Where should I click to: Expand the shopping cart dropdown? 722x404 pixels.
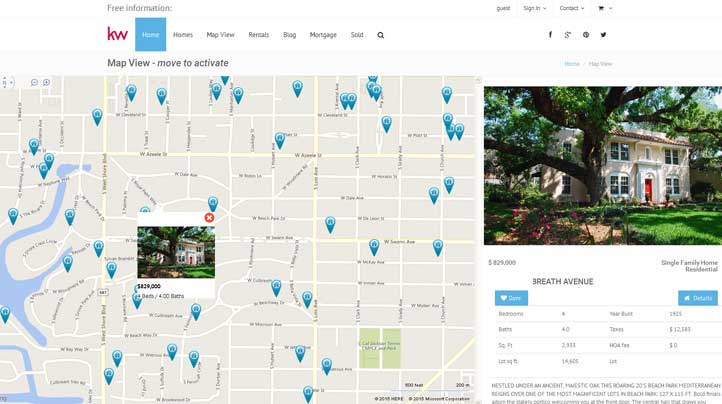point(604,8)
